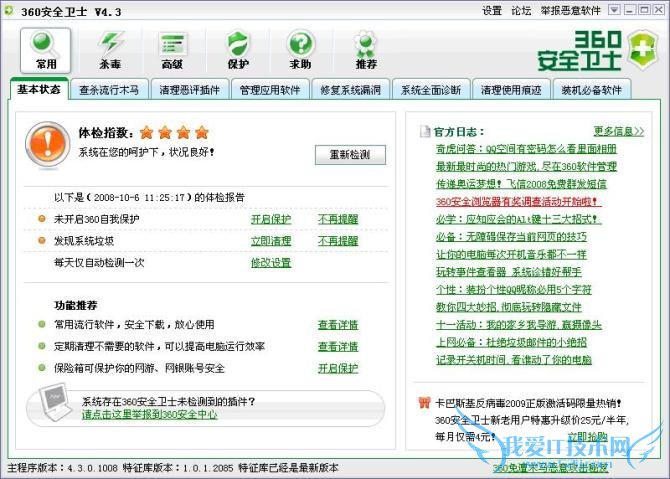Open the 保护 shield toolbar icon
This screenshot has width=670, height=479.
coord(237,48)
